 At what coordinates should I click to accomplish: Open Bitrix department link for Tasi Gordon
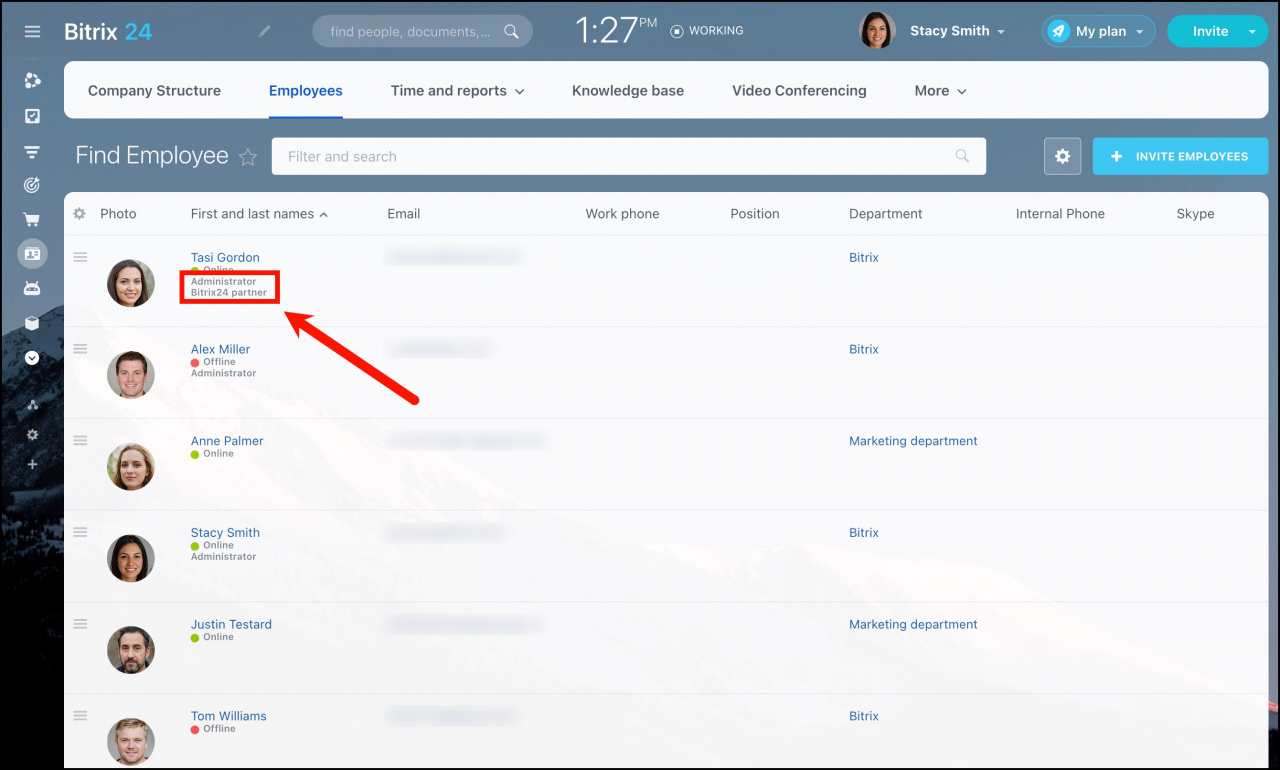click(x=864, y=257)
